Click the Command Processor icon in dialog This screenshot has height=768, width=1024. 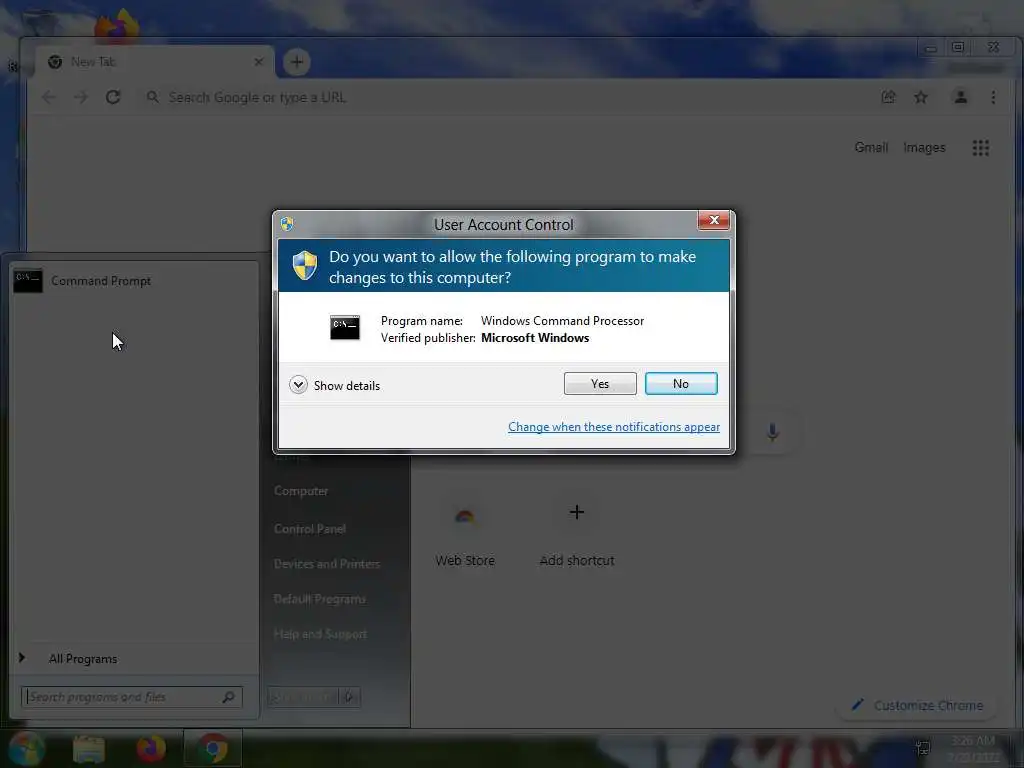345,327
